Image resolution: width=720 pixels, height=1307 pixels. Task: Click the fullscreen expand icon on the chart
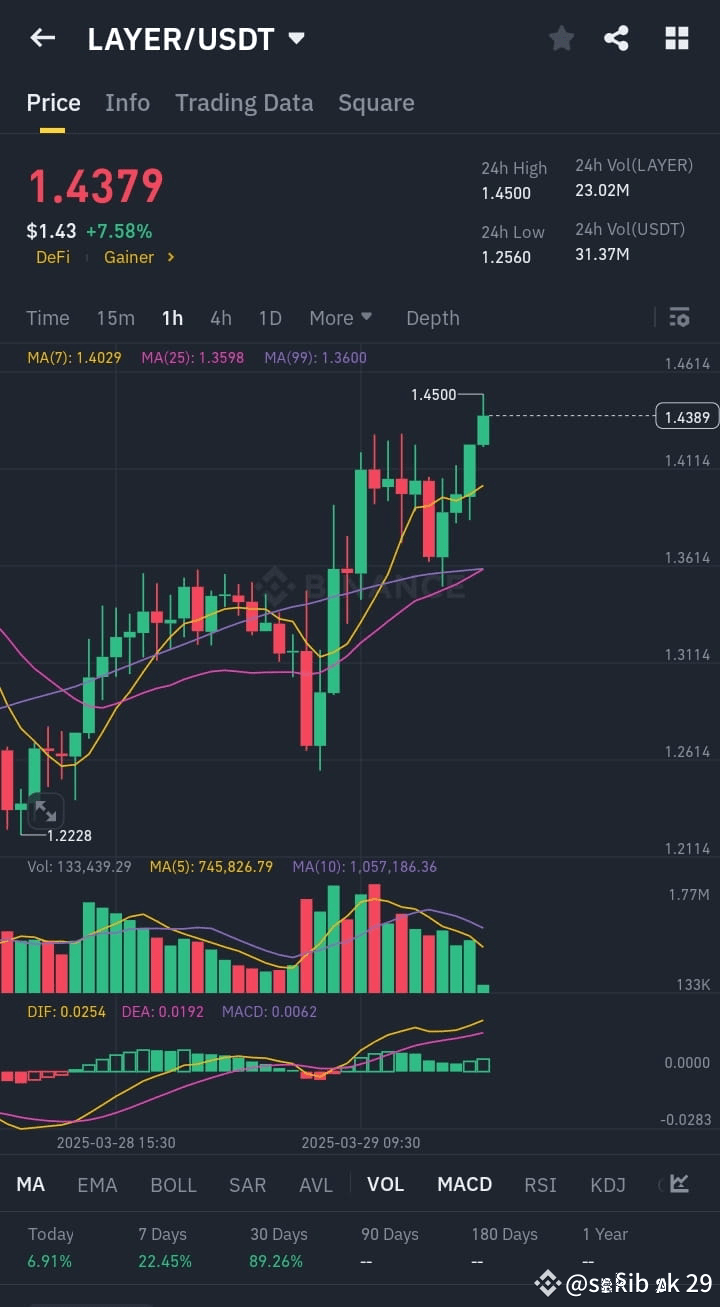pos(46,811)
